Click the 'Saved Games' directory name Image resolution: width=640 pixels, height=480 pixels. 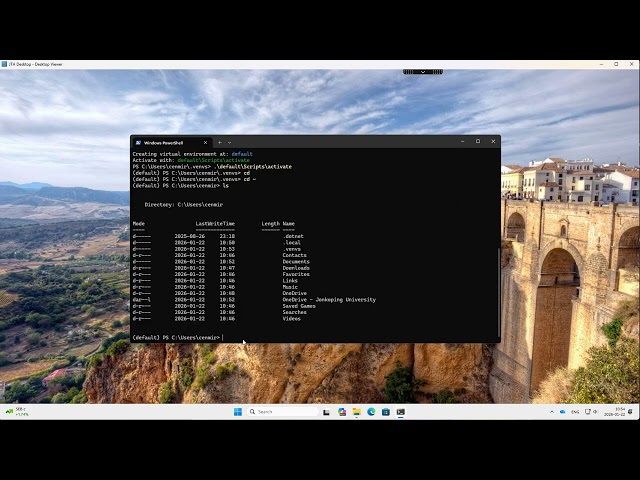coord(299,306)
